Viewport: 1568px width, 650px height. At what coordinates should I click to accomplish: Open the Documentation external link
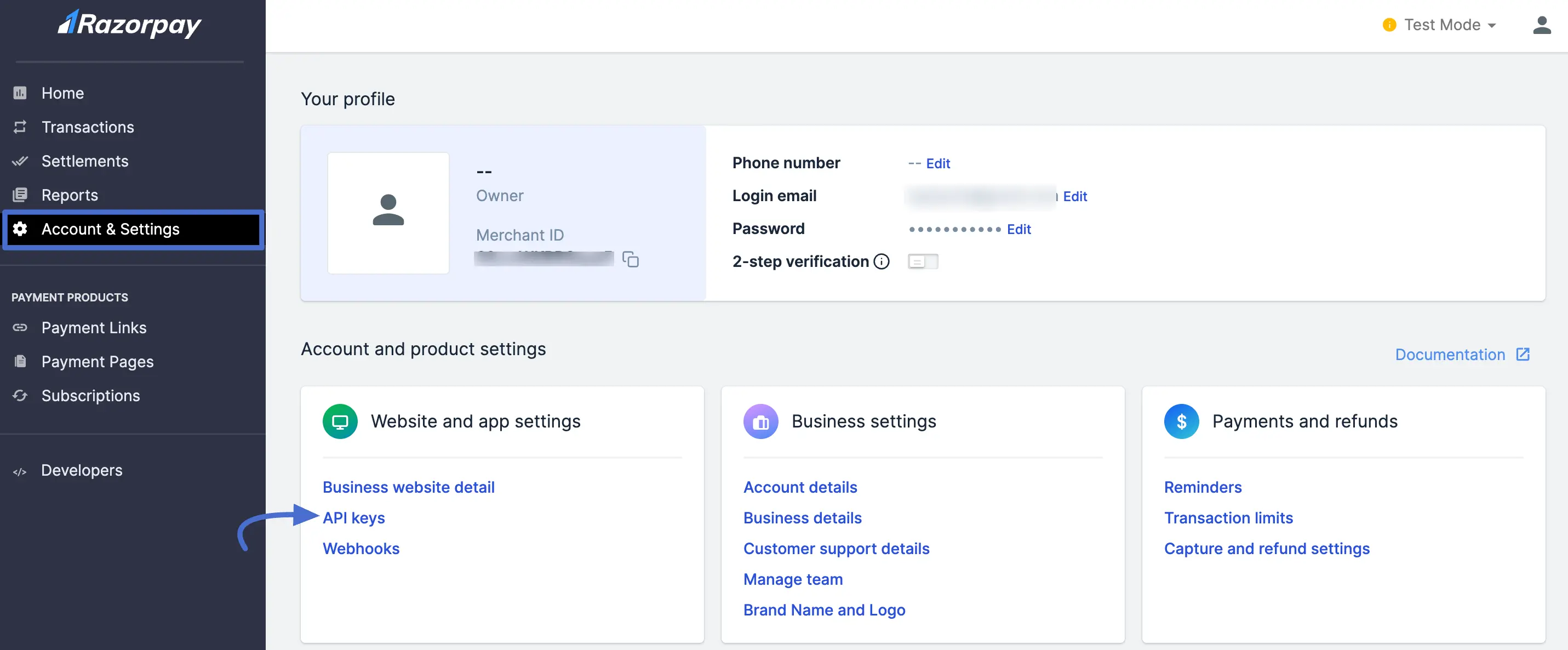coord(1451,354)
